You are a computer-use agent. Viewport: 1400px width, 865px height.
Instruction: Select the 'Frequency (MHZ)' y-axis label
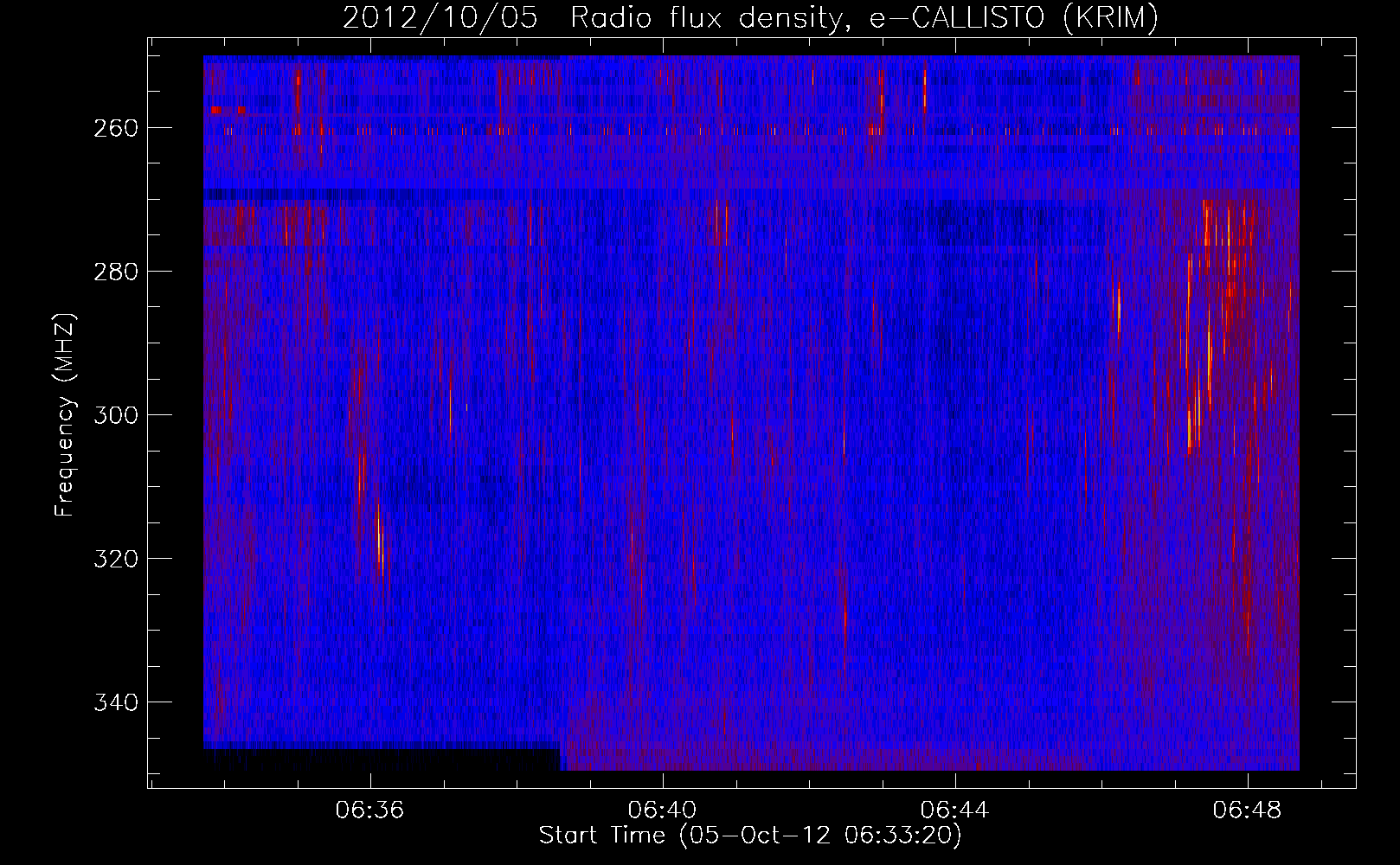coord(65,414)
